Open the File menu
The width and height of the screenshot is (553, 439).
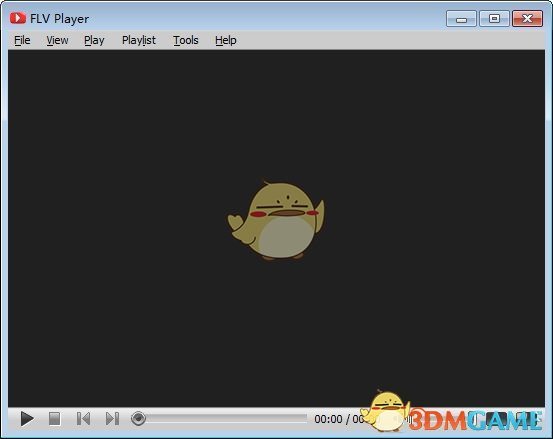click(x=22, y=41)
